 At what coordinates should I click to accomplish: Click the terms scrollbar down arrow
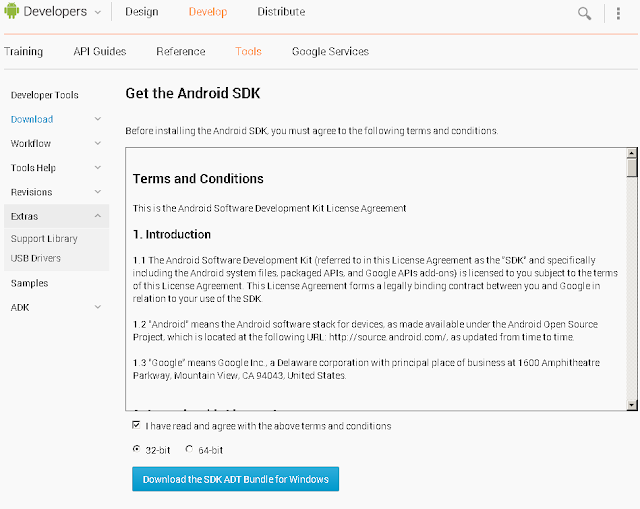coord(631,405)
